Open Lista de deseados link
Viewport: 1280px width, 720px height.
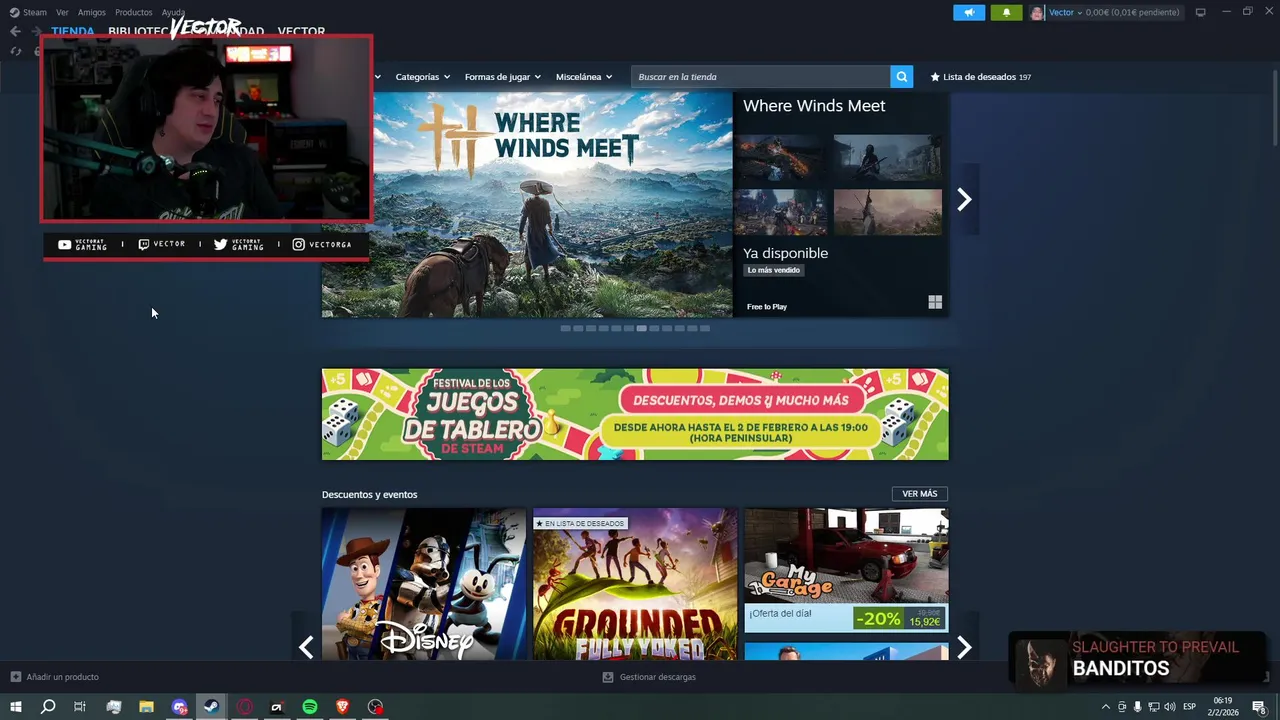pyautogui.click(x=980, y=77)
